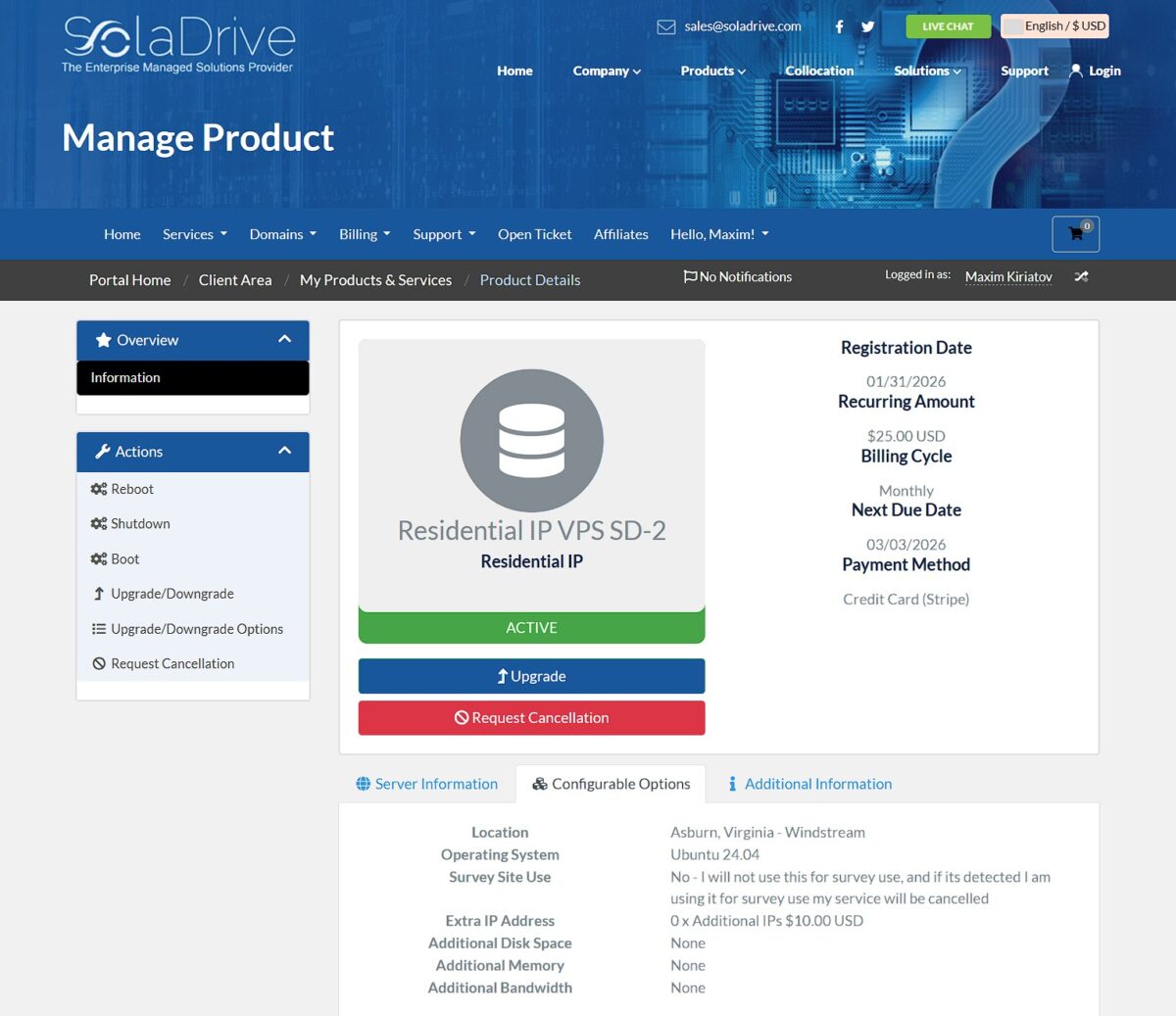This screenshot has height=1016, width=1176.
Task: Switch to the Server Information tab
Action: pyautogui.click(x=427, y=784)
